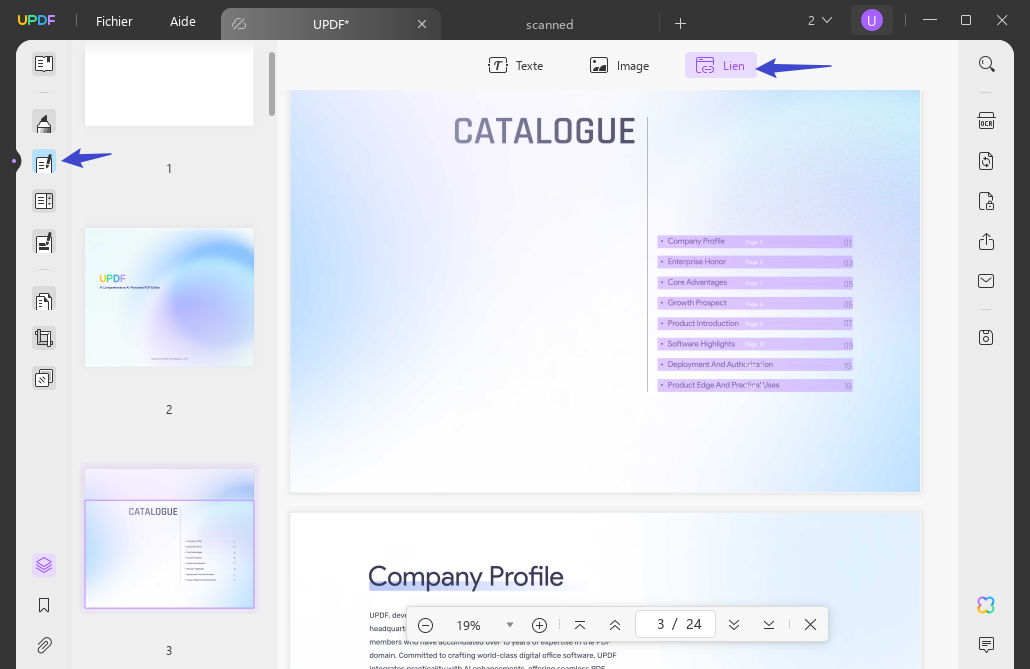Open the Share file icon
The height and width of the screenshot is (669, 1030).
(x=987, y=241)
